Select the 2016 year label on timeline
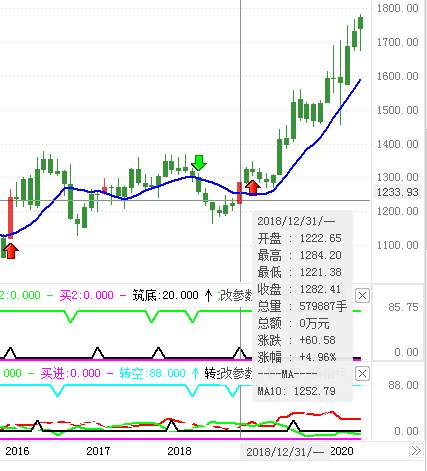This screenshot has width=427, height=471. [17, 451]
